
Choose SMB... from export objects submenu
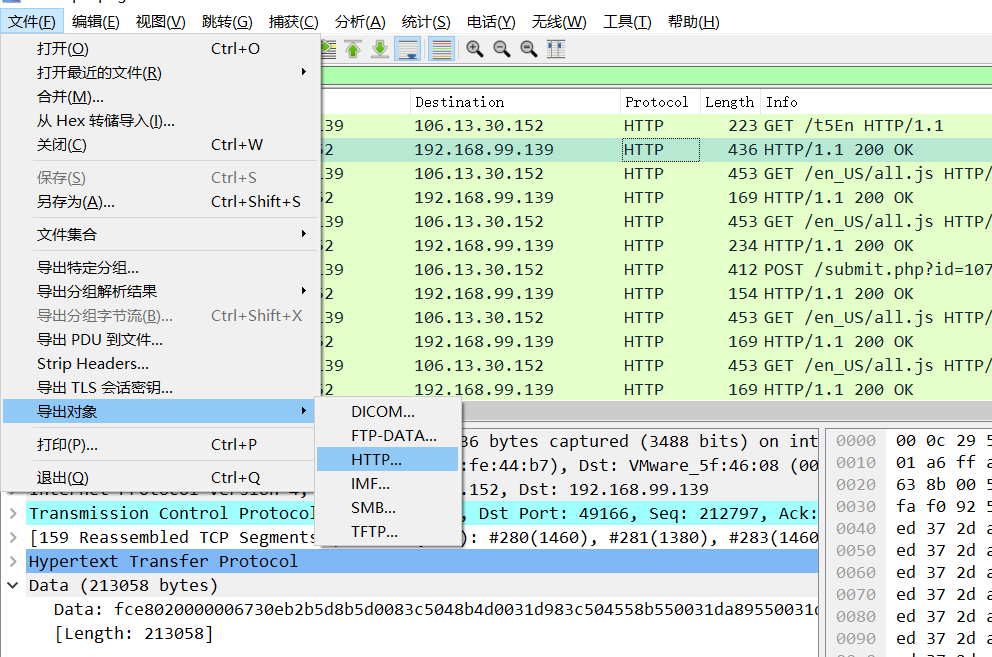373,507
